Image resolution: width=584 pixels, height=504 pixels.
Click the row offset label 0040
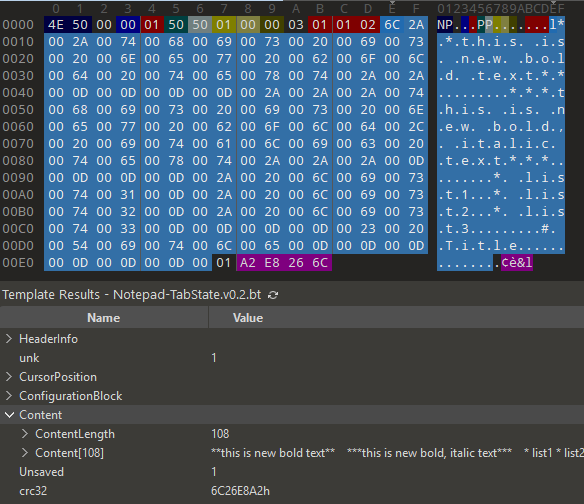click(x=18, y=93)
